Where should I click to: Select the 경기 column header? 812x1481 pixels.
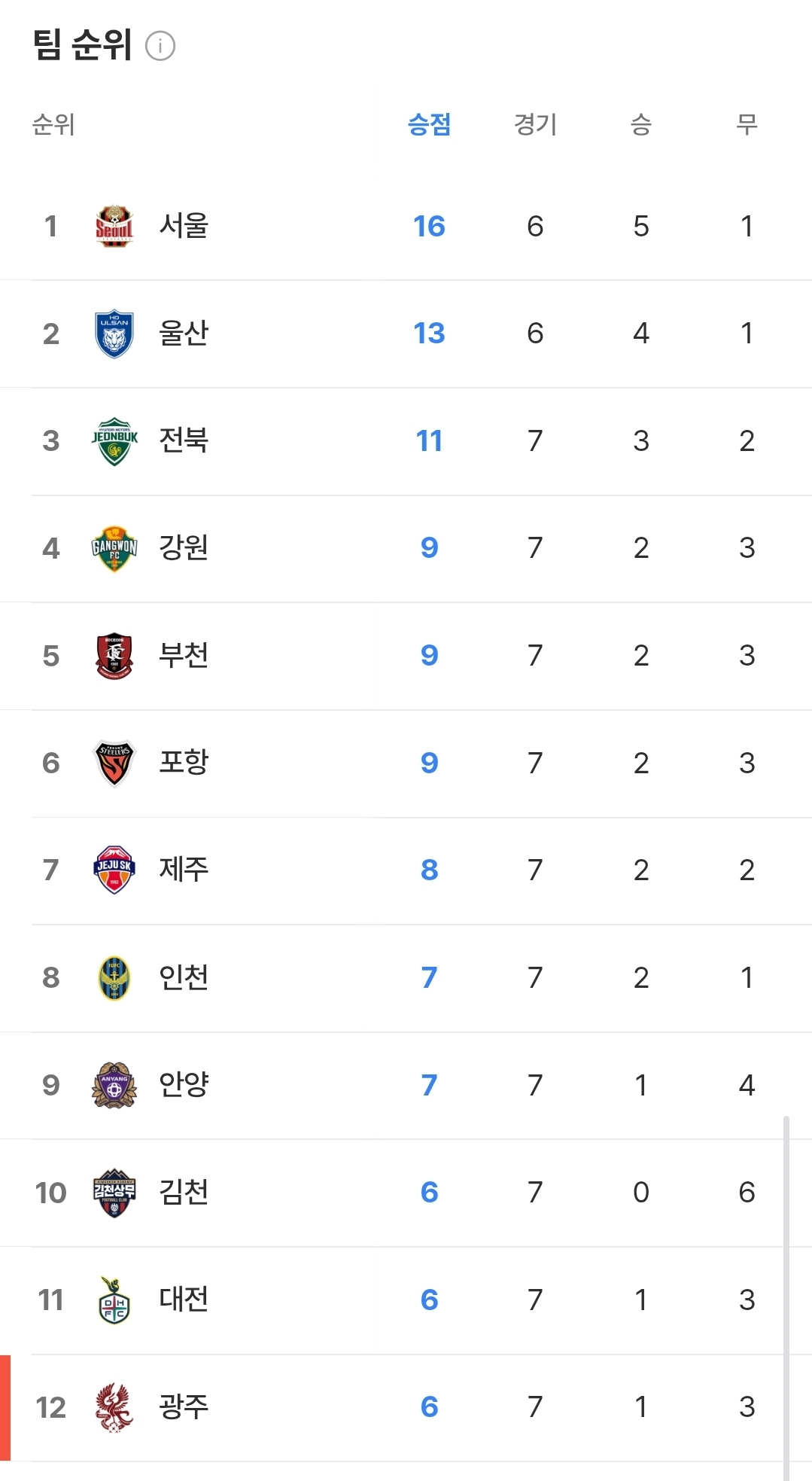(535, 124)
